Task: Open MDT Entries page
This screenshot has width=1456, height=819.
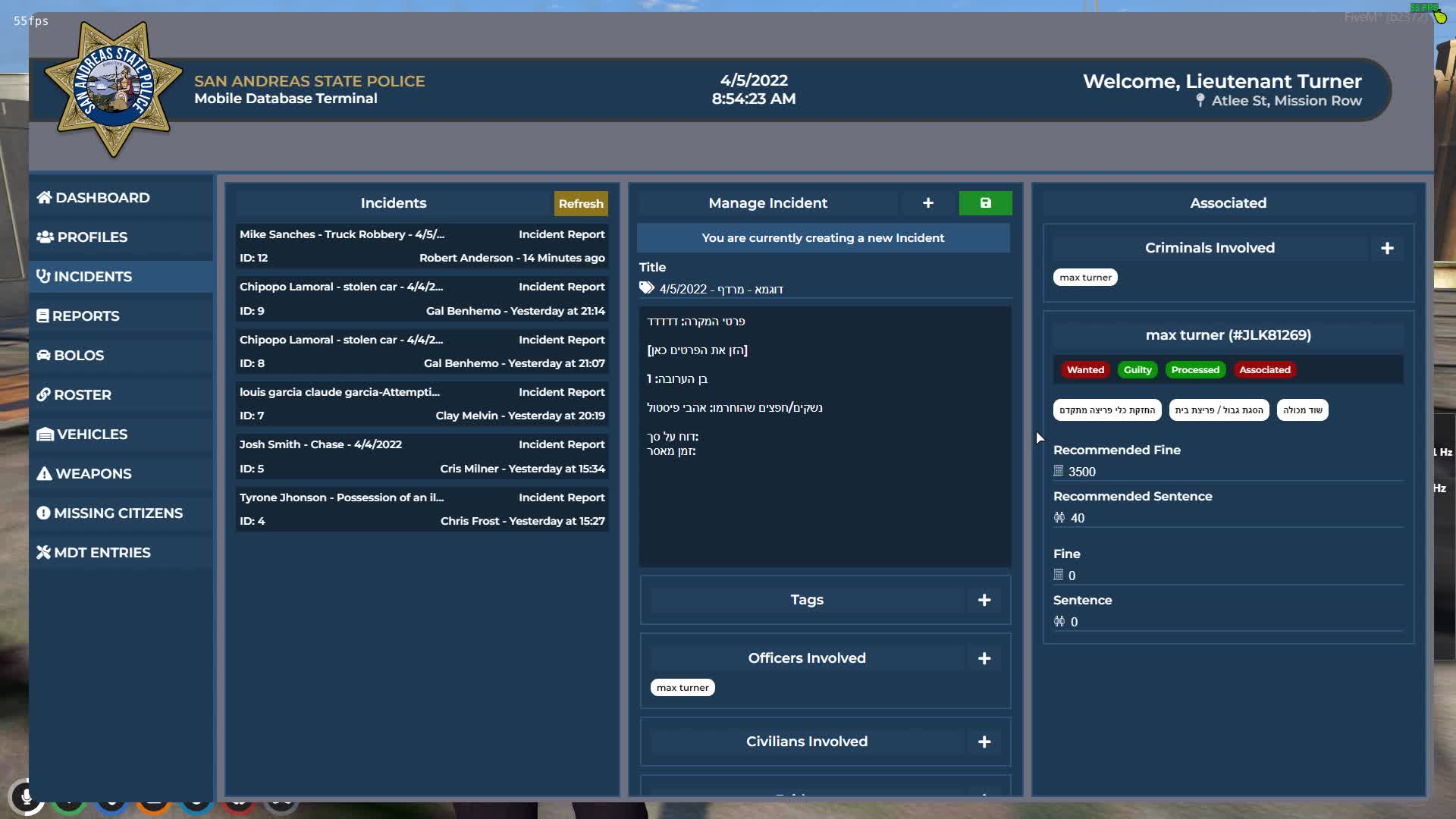Action: tap(121, 552)
